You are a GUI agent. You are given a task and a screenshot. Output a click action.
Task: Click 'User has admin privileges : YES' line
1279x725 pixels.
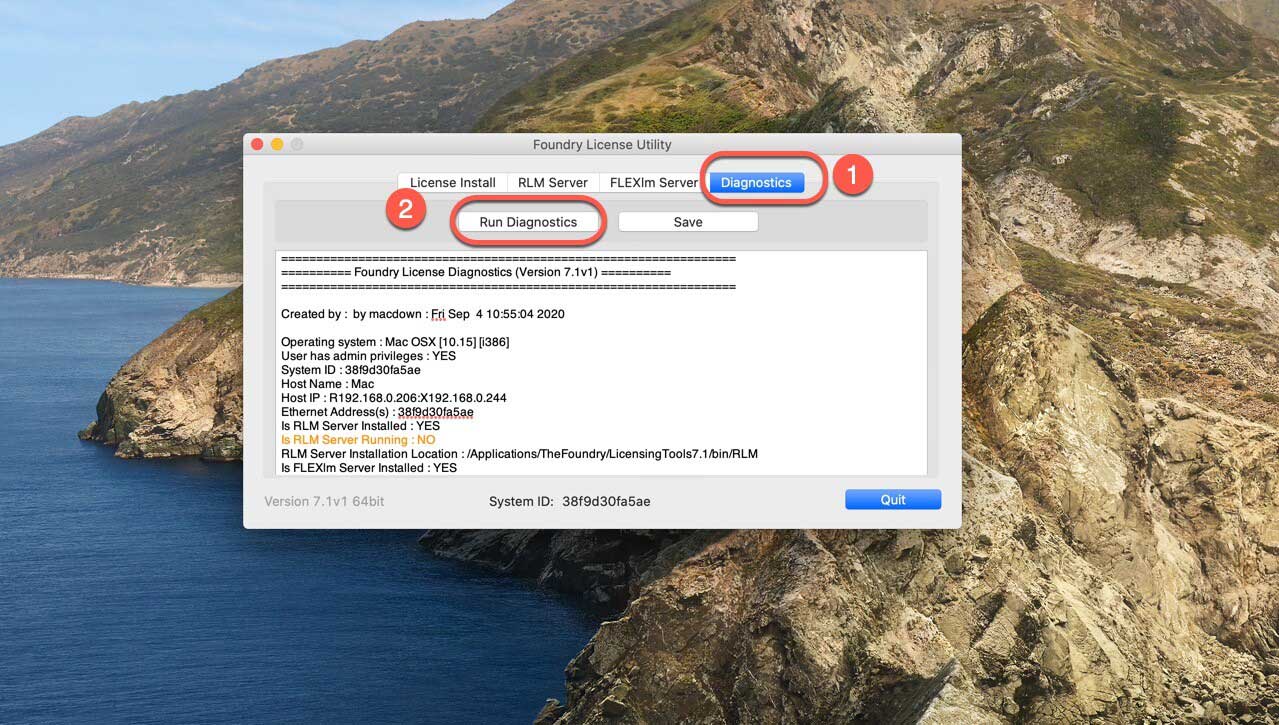click(368, 356)
